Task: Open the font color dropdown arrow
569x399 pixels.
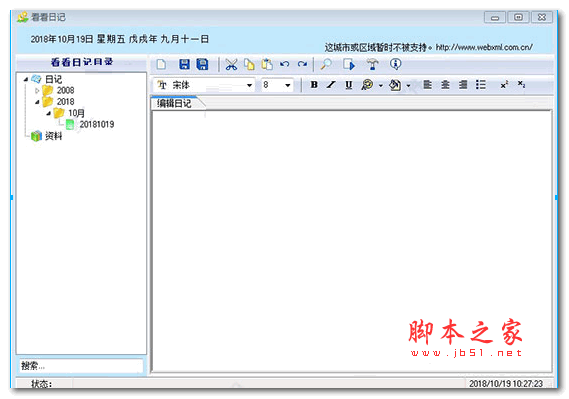Action: point(381,86)
